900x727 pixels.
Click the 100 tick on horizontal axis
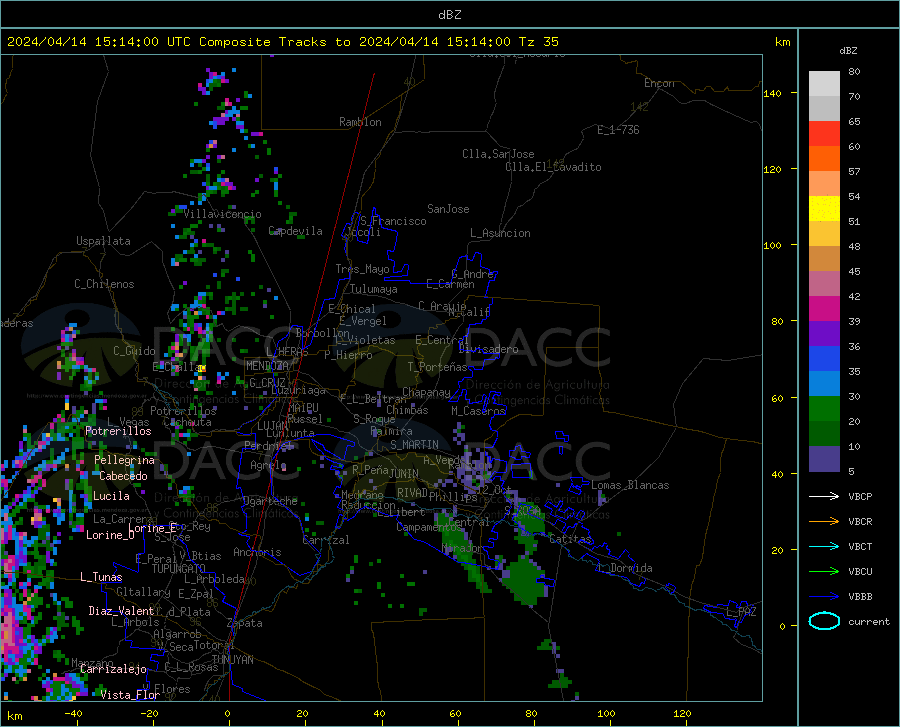(606, 713)
